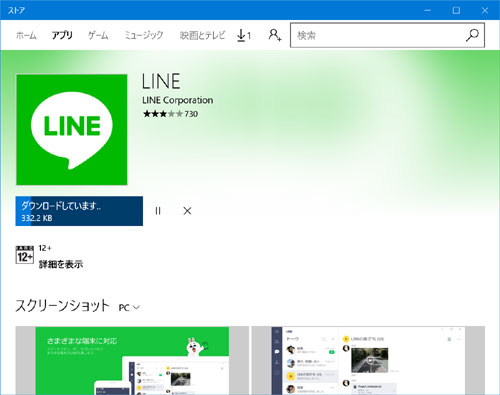The height and width of the screenshot is (395, 500).
Task: Click the 730 ratings count
Action: [x=191, y=114]
